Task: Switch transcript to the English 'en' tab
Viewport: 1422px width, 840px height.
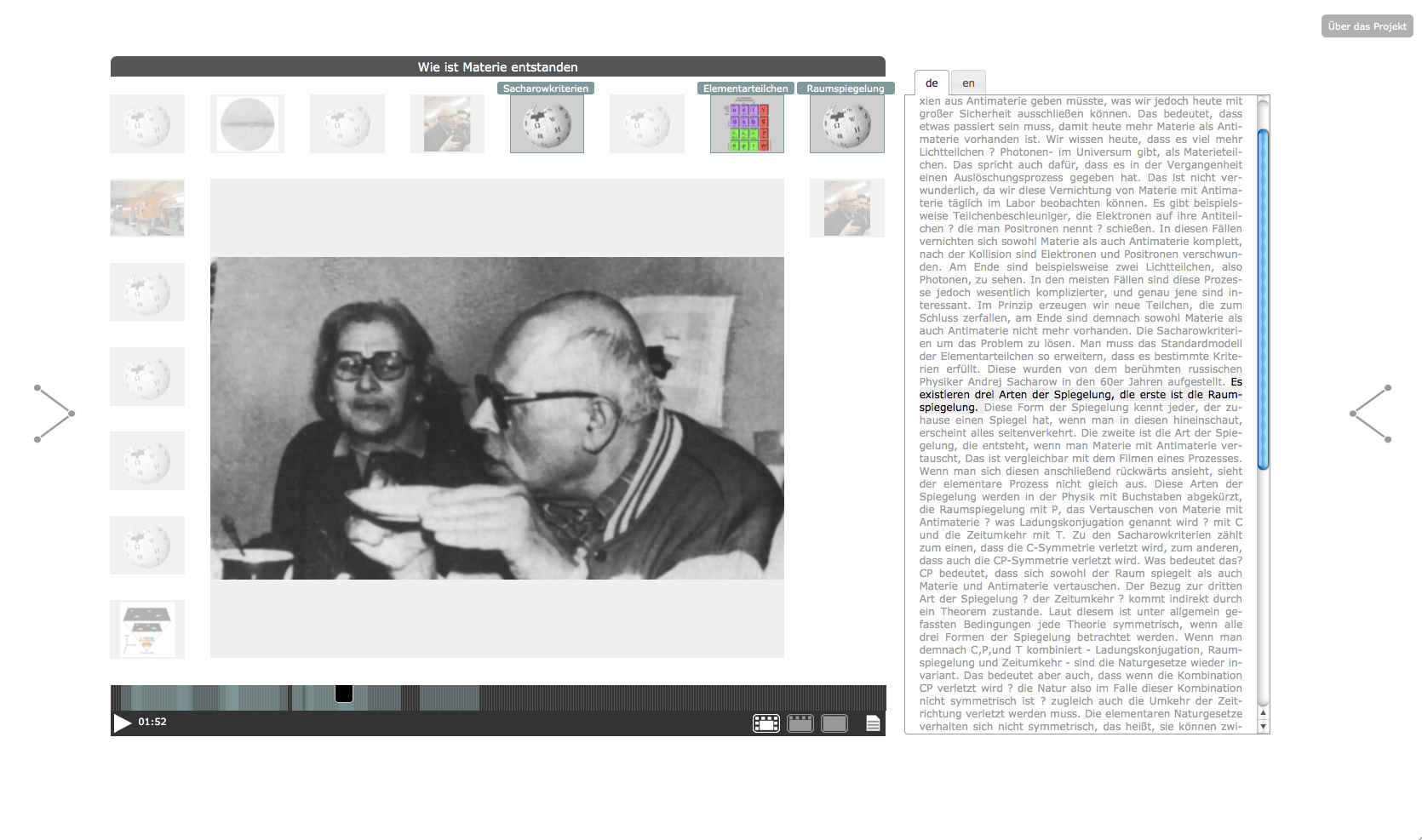Action: click(x=968, y=83)
